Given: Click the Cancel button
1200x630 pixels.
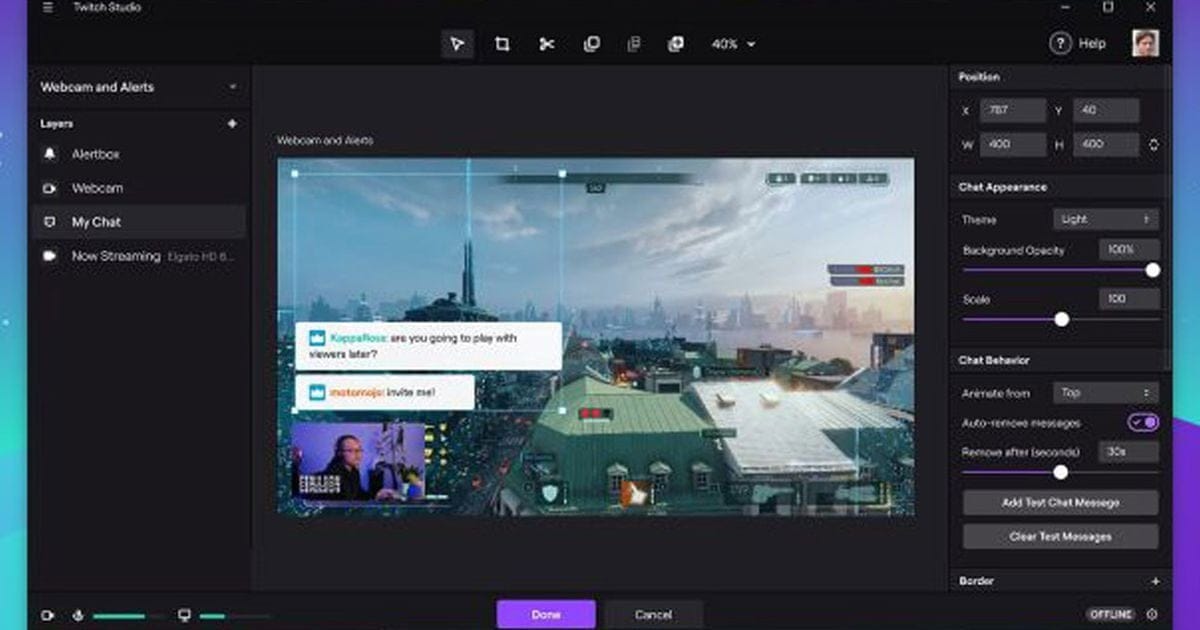Looking at the screenshot, I should [653, 614].
